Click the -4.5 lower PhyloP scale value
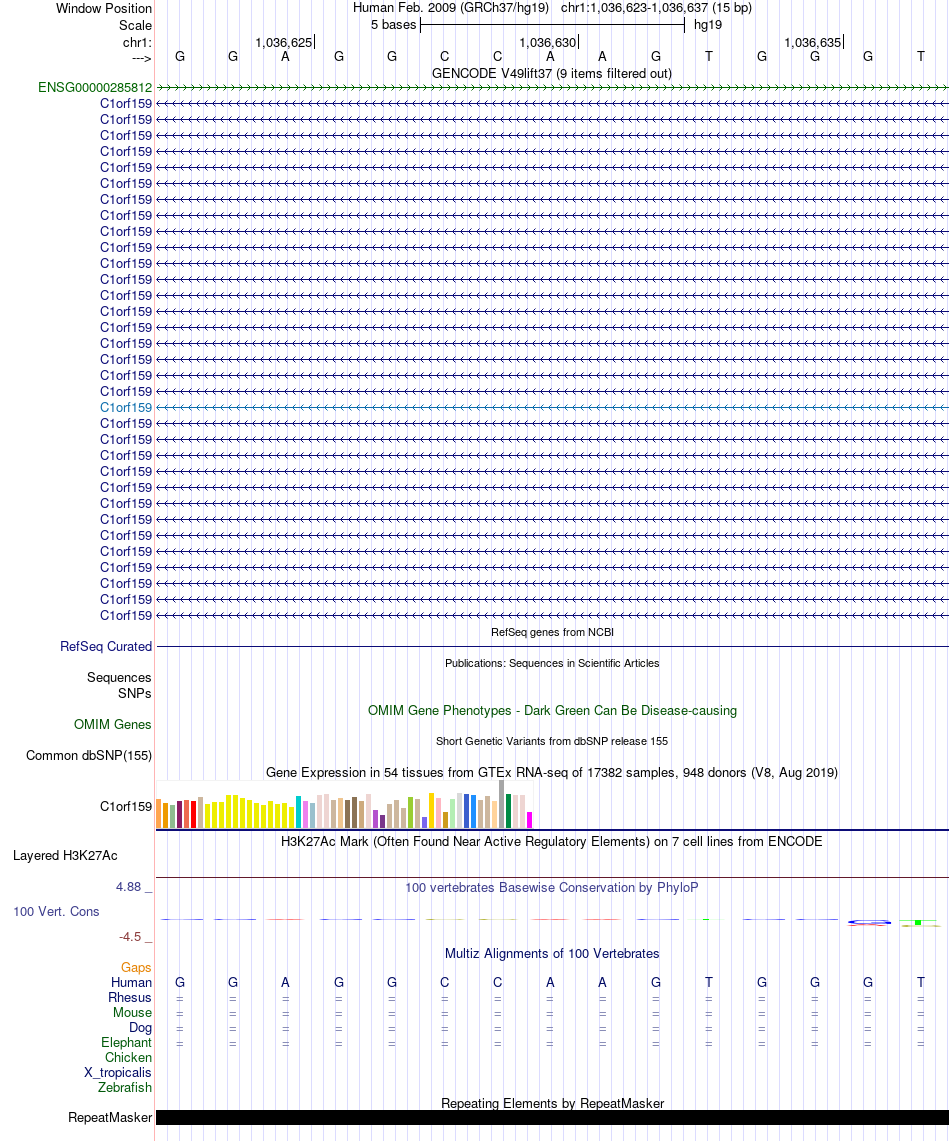This screenshot has height=1141, width=950. point(130,937)
